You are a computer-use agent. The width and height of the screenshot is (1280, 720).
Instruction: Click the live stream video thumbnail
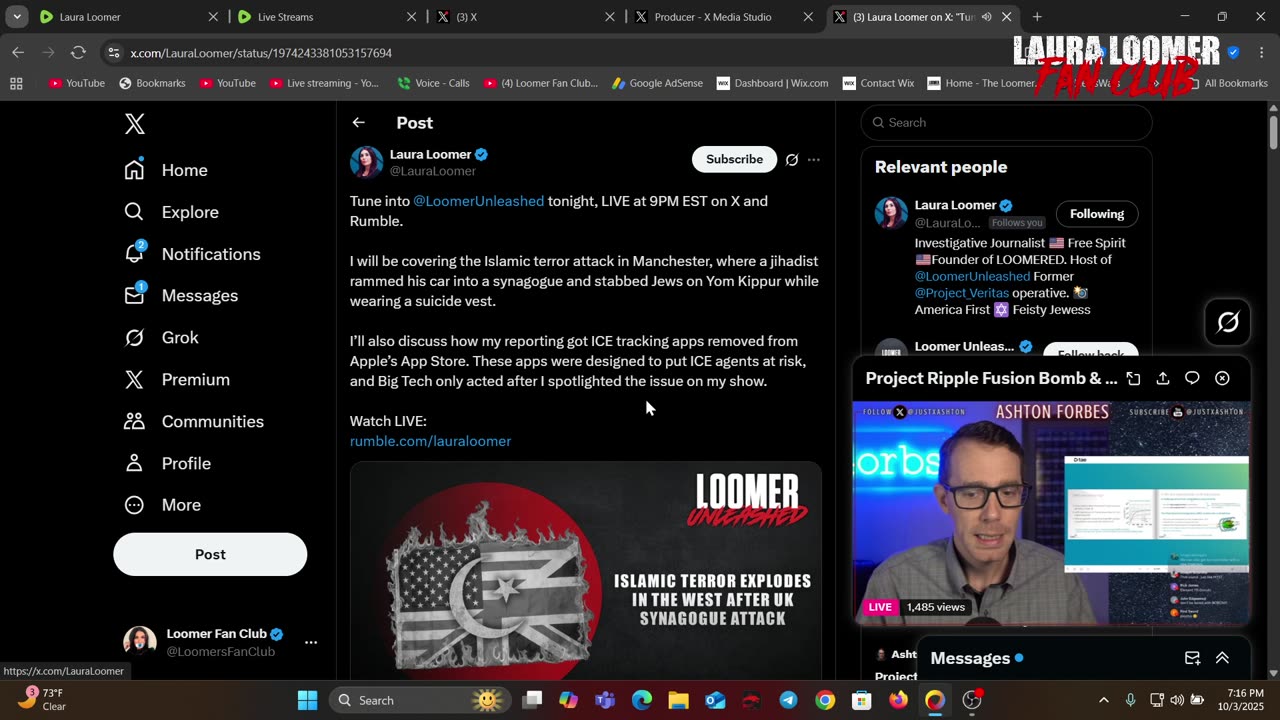pos(1051,513)
